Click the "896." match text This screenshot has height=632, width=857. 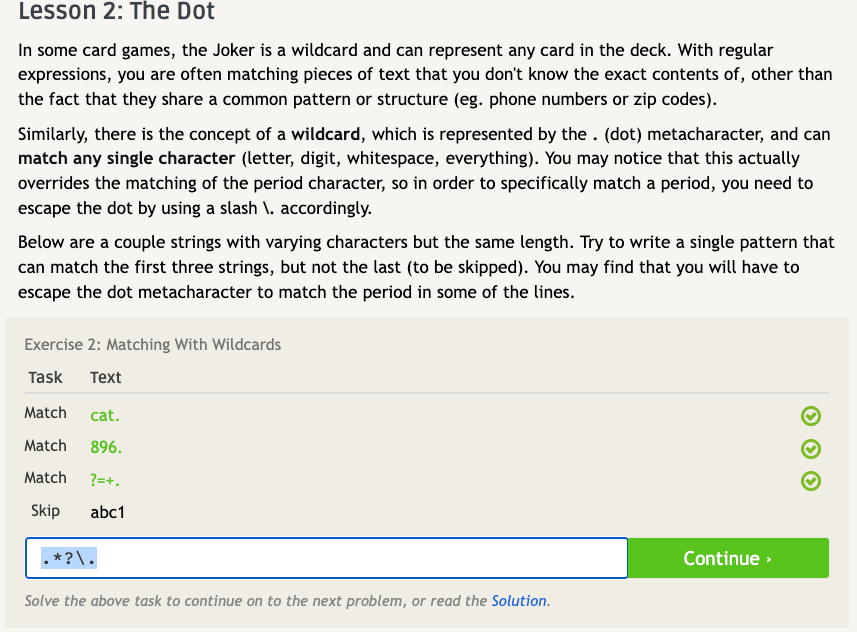pyautogui.click(x=106, y=447)
